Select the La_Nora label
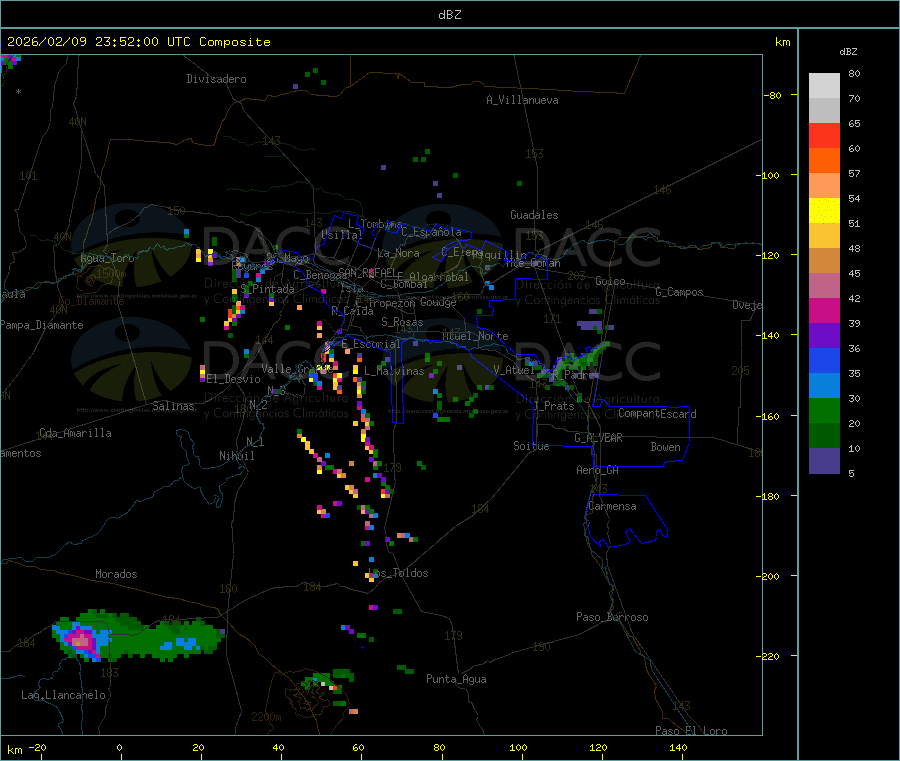 coord(398,253)
